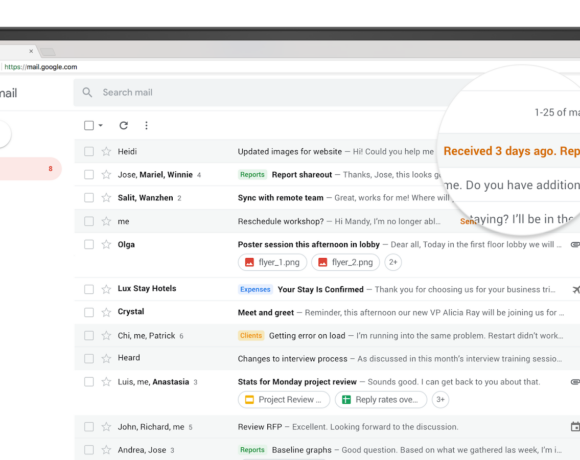Star the John, Richard, me thread

[107, 427]
